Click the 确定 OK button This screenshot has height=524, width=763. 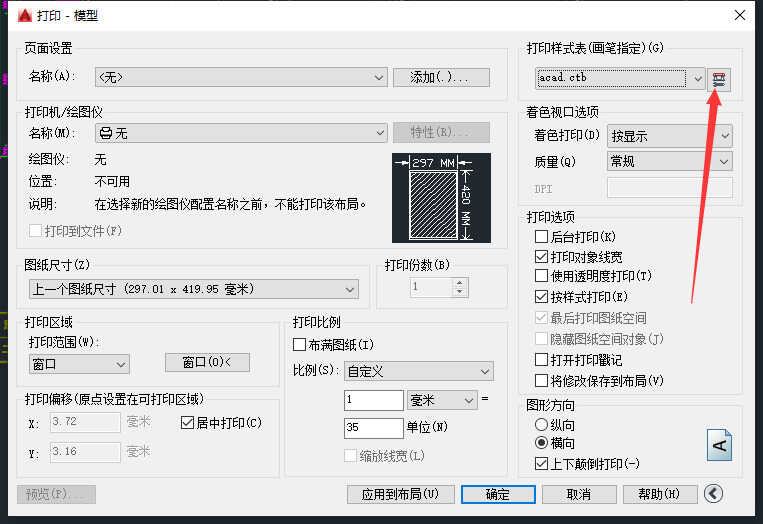(497, 494)
